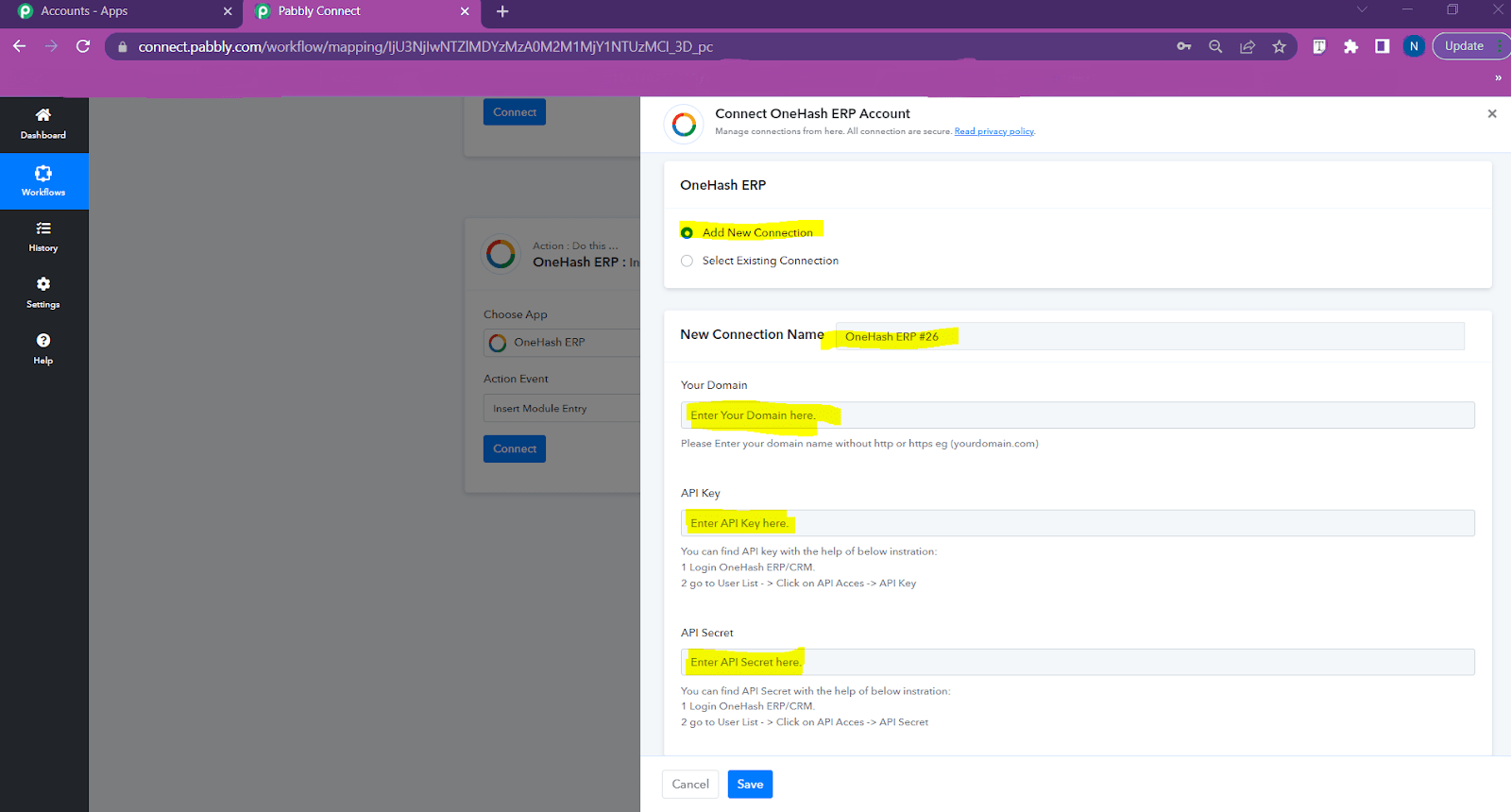Click the 'Connect OneHash ERP Account' heading
Screen dimensions: 1511x812
click(812, 113)
